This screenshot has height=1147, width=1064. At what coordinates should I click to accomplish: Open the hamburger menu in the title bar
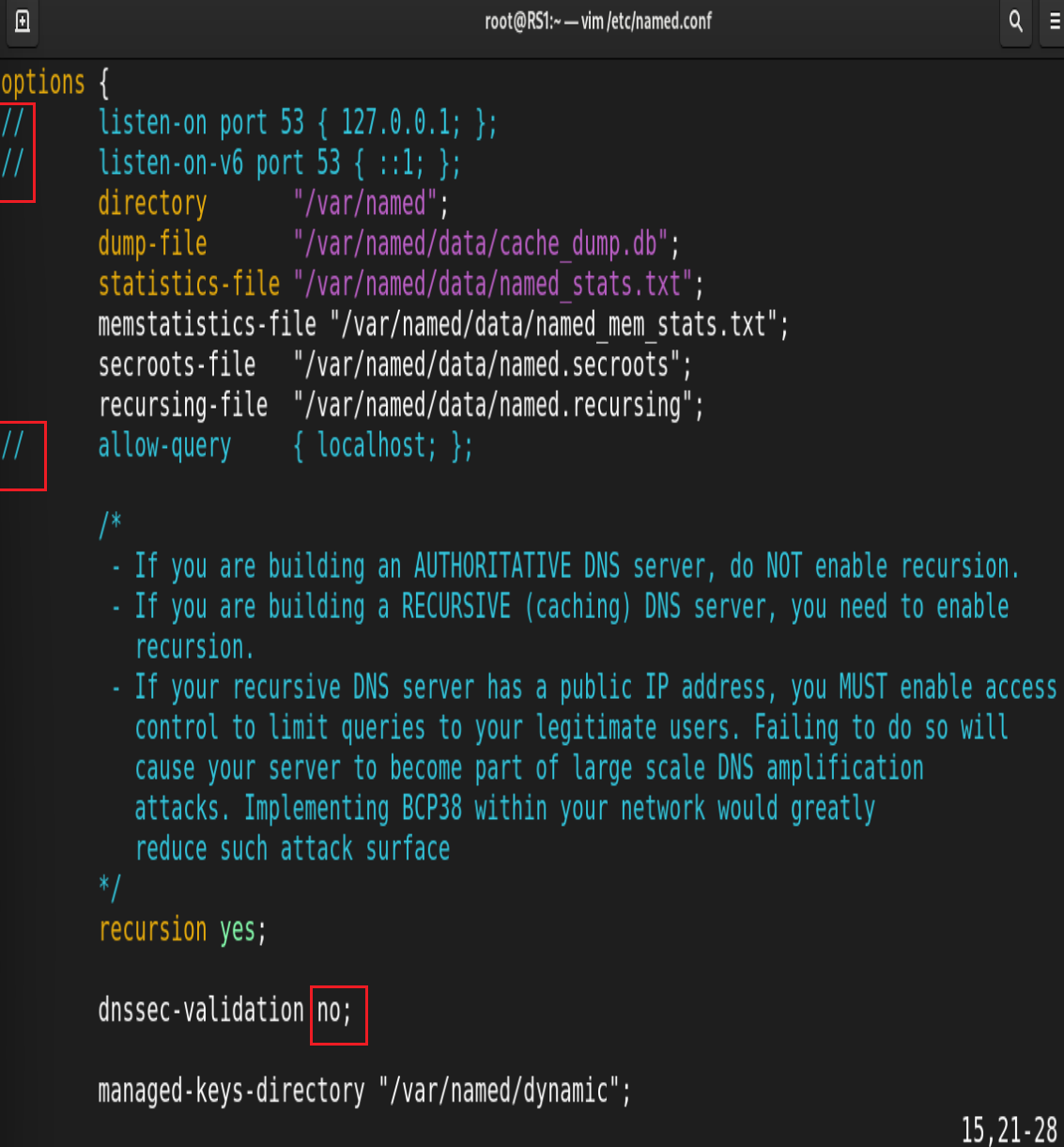click(x=1054, y=21)
